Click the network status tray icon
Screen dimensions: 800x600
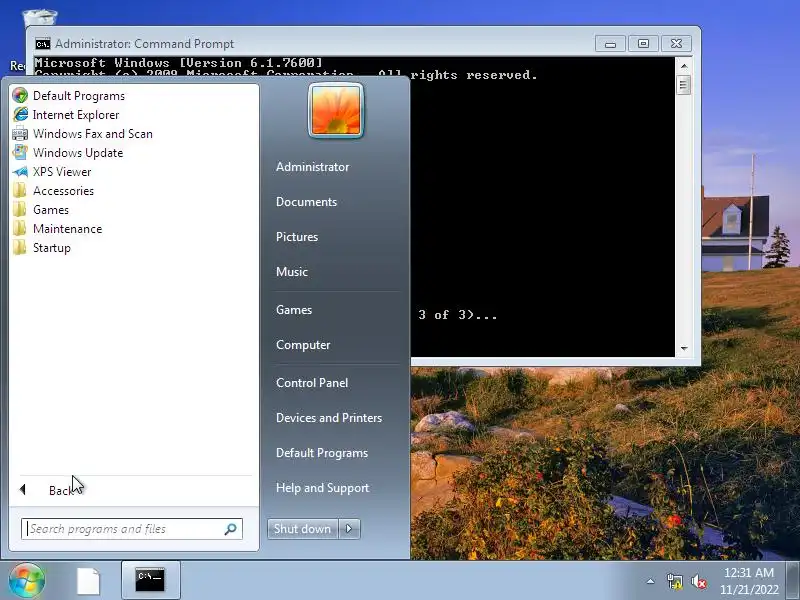[x=674, y=581]
